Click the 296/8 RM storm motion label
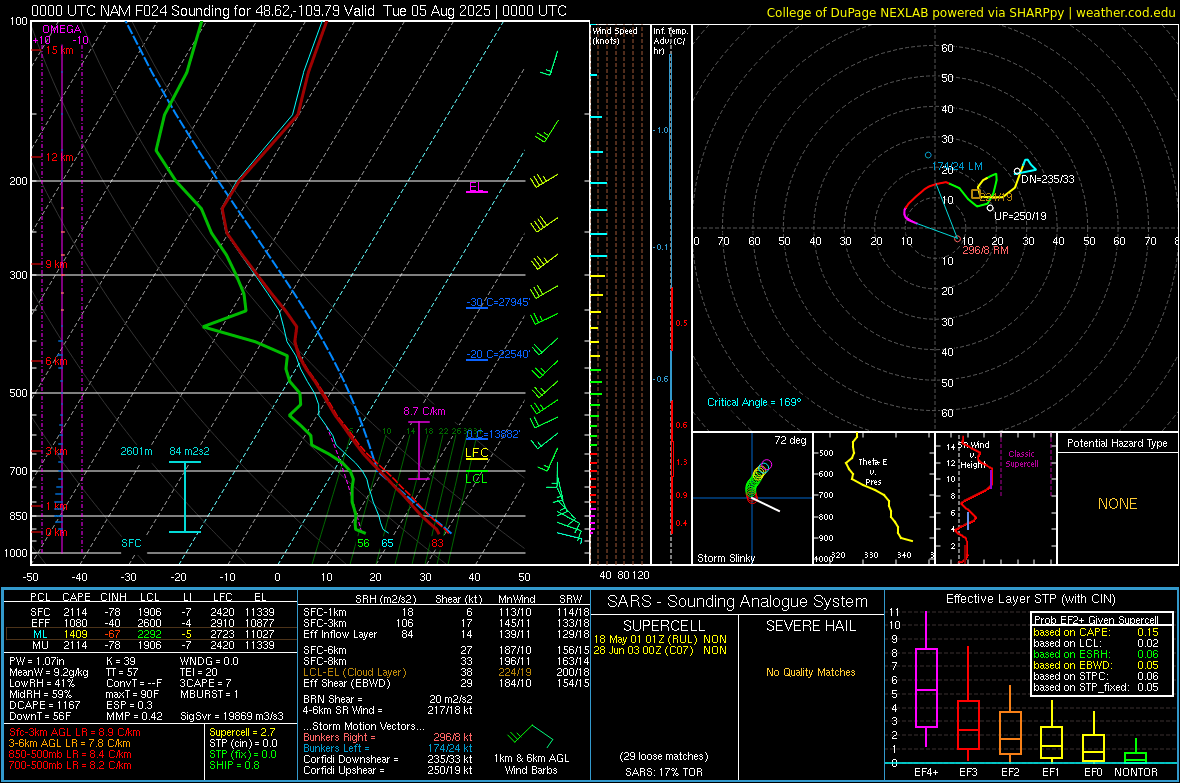This screenshot has width=1180, height=783. [985, 250]
